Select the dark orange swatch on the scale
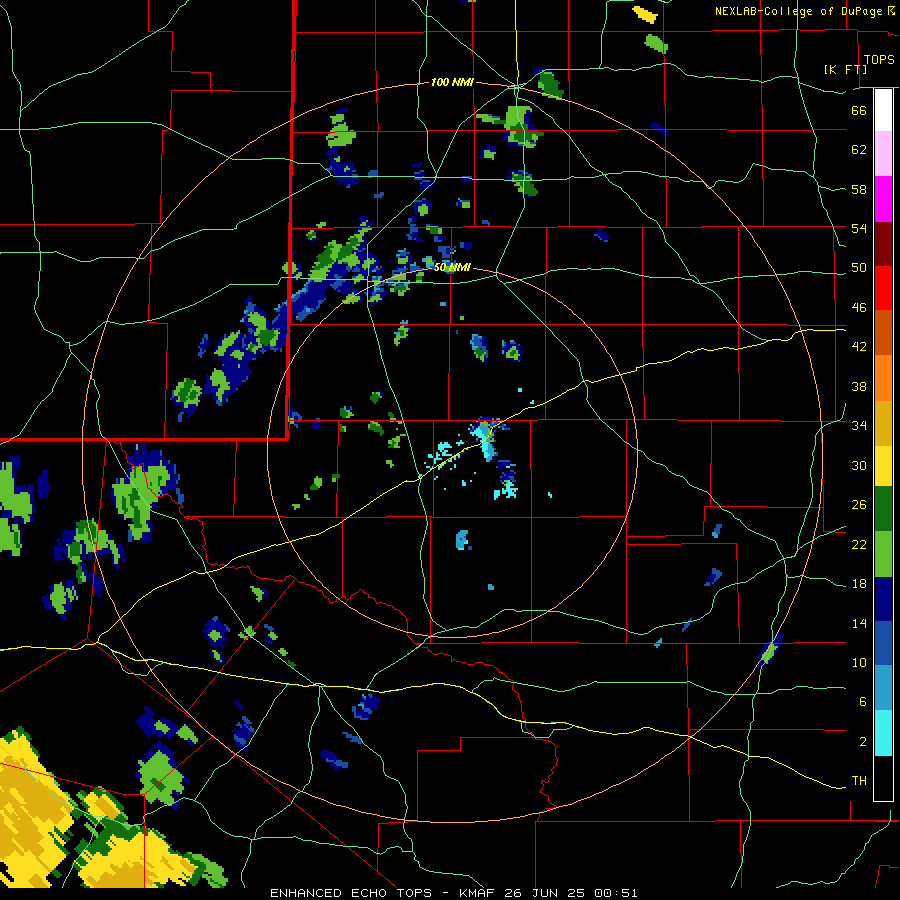This screenshot has height=900, width=900. (883, 332)
